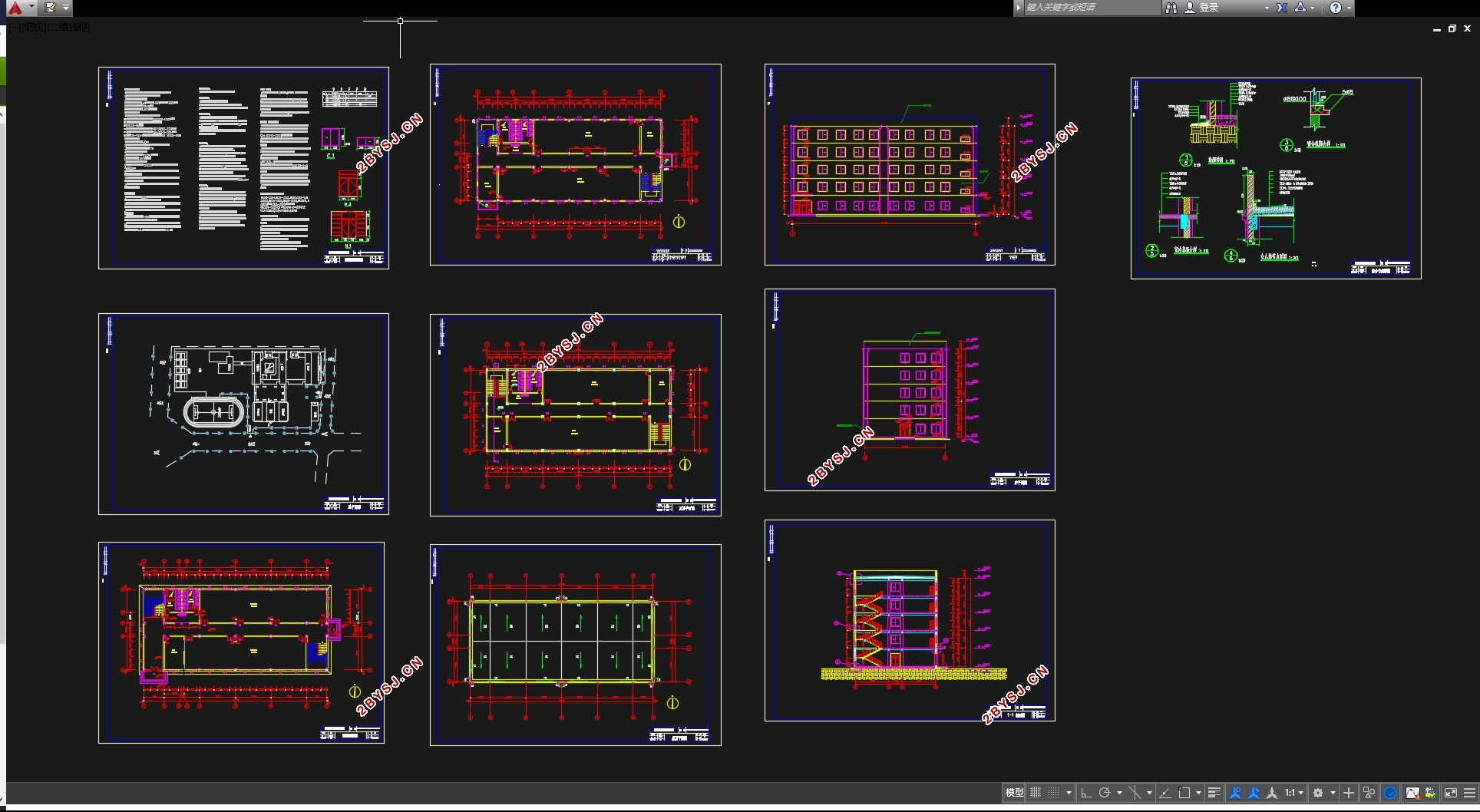Toggle lineweight display
The height and width of the screenshot is (812, 1480).
click(x=1214, y=793)
